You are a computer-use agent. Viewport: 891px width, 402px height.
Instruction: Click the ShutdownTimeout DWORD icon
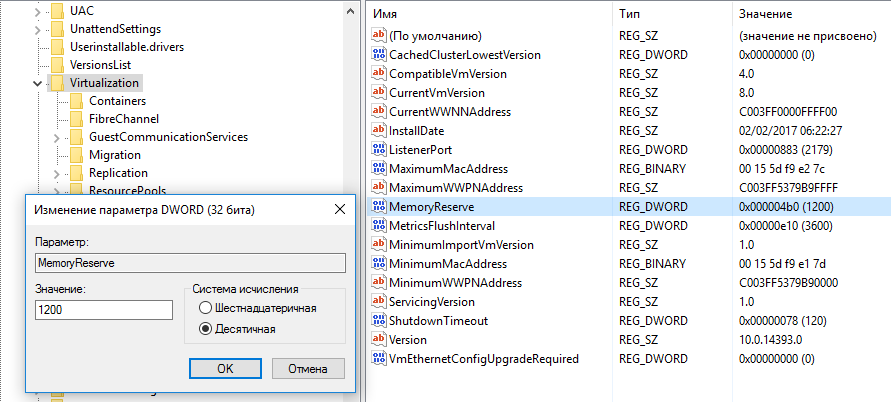378,320
